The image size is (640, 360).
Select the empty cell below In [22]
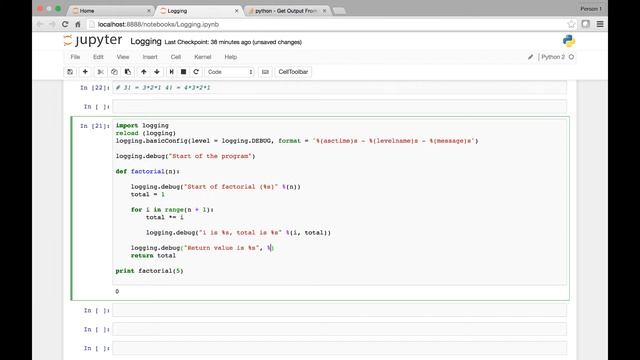(340, 107)
